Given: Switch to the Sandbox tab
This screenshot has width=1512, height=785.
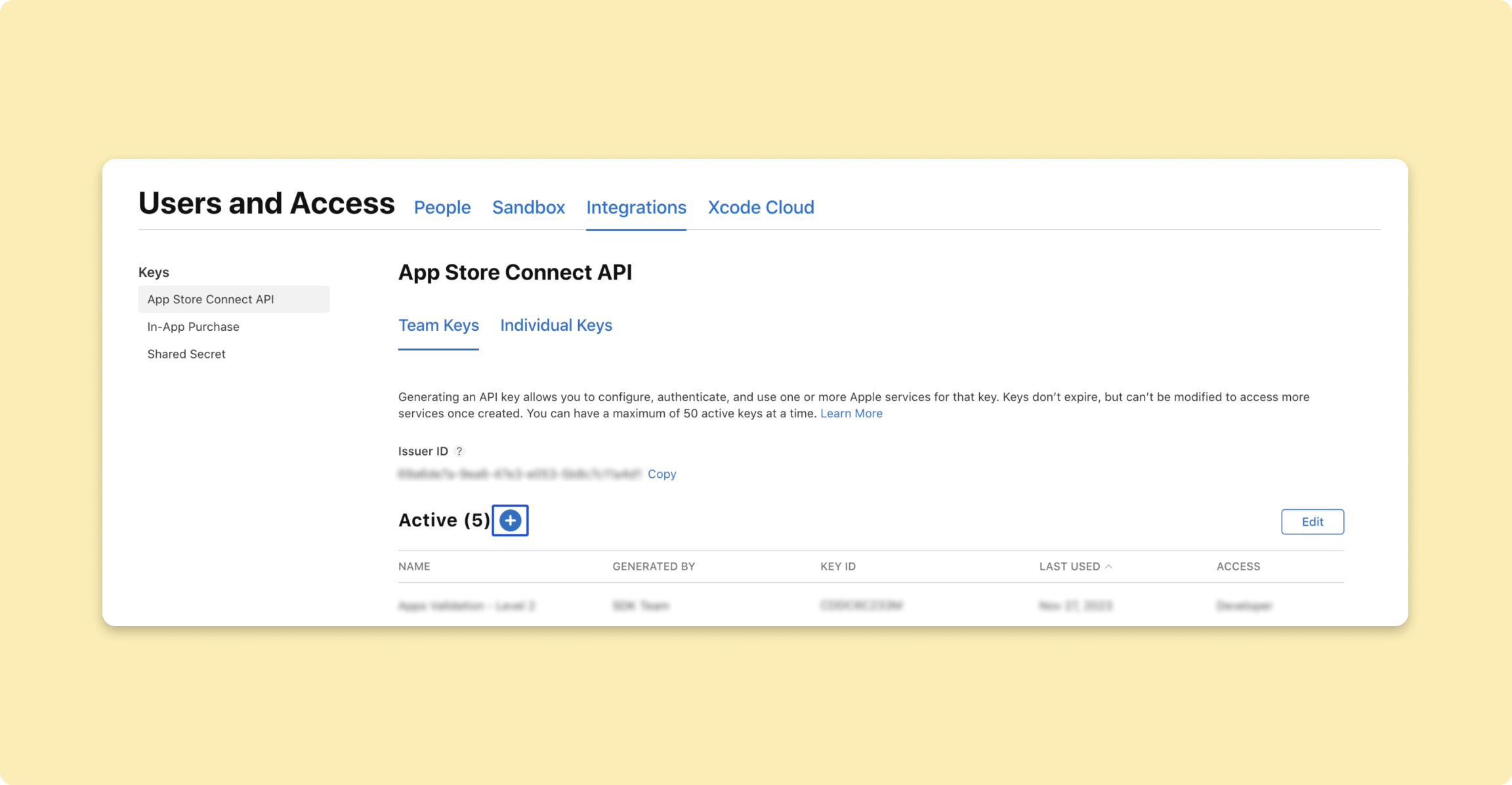Looking at the screenshot, I should point(528,207).
